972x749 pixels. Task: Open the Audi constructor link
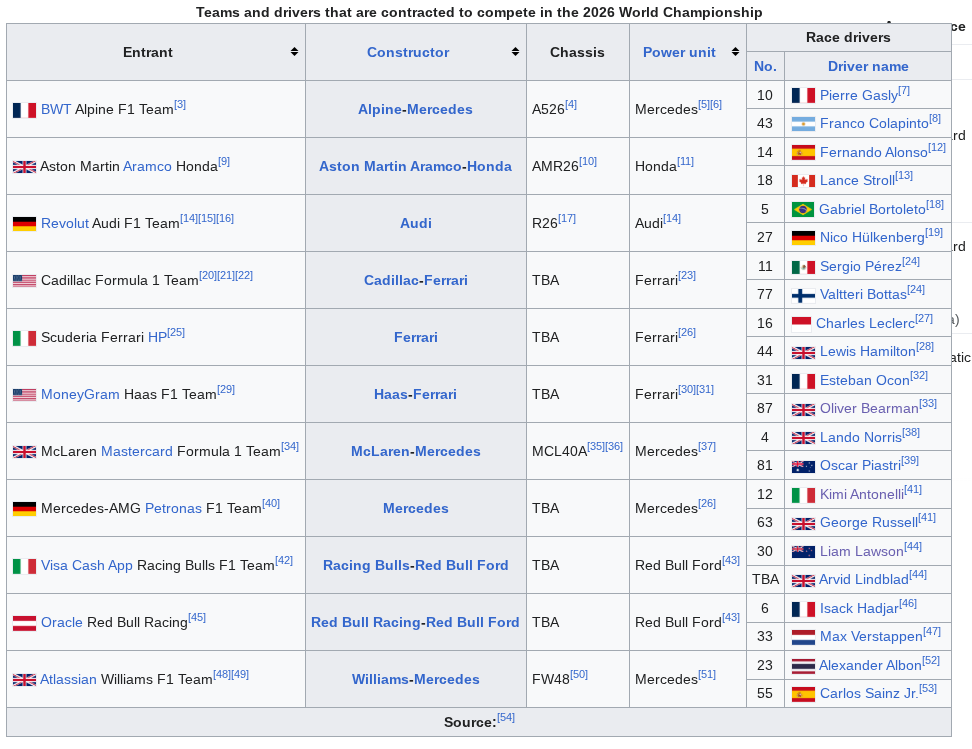point(416,224)
